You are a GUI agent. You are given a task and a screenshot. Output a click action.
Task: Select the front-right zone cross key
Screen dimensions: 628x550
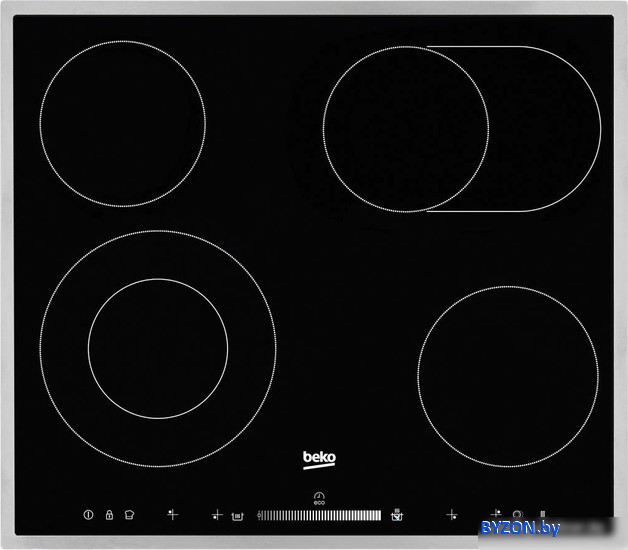[452, 514]
